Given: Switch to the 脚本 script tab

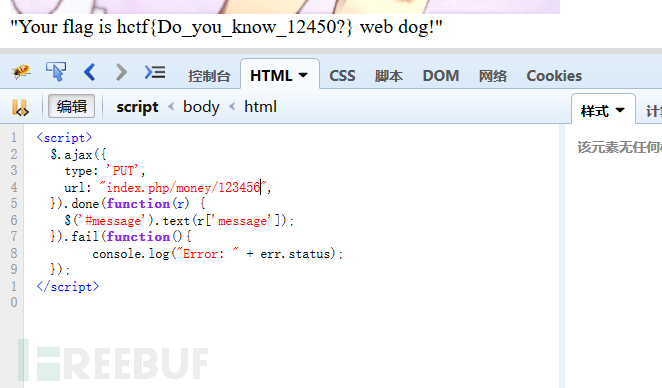Looking at the screenshot, I should point(388,76).
